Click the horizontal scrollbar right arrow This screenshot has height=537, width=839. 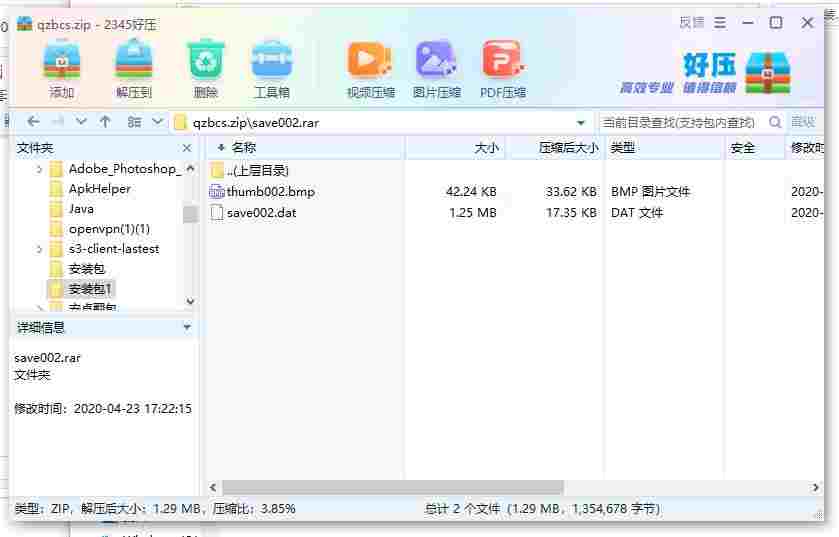[815, 487]
